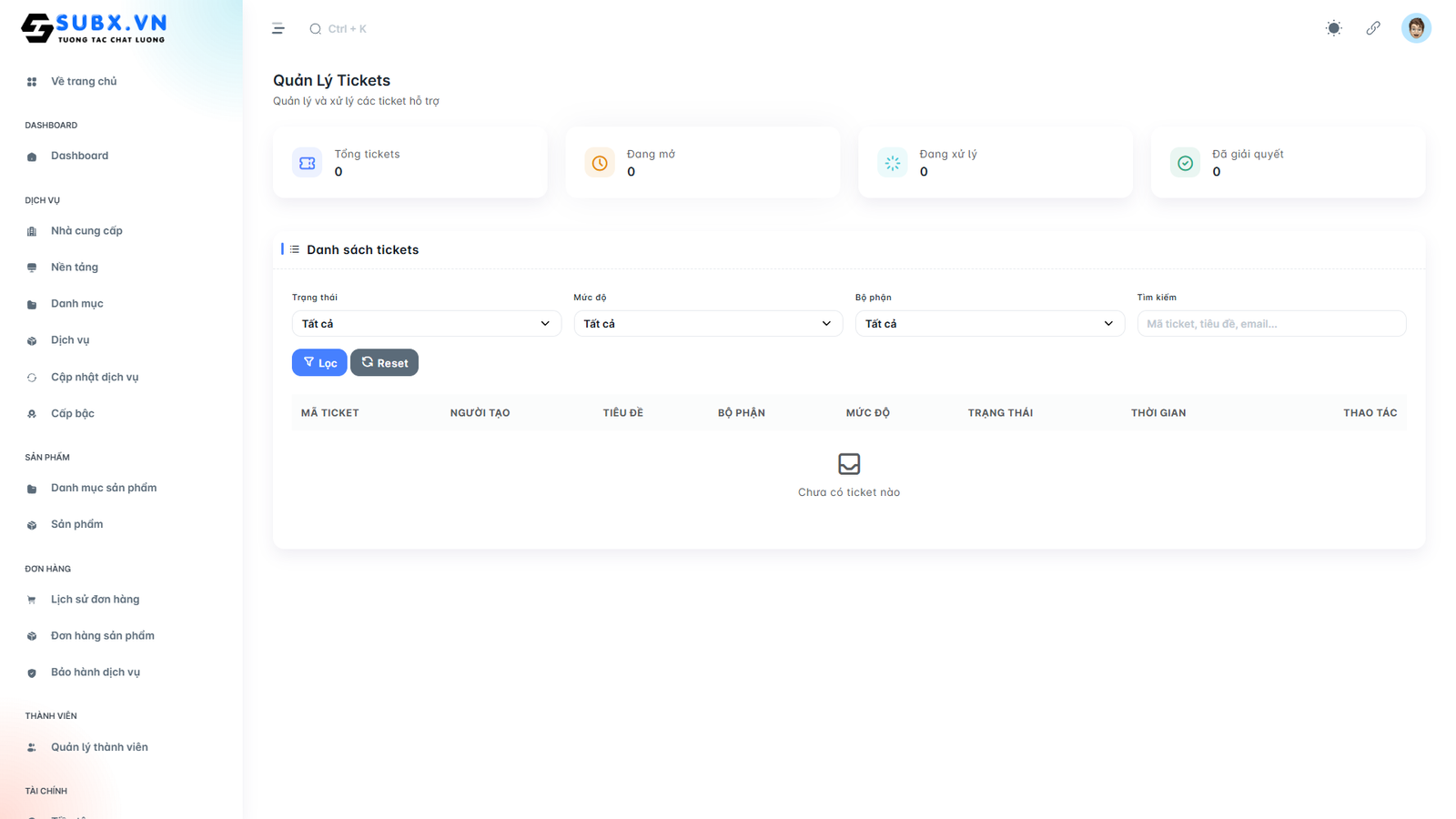1456x819 pixels.
Task: Open the Bộ phận dropdown
Action: [x=989, y=324]
